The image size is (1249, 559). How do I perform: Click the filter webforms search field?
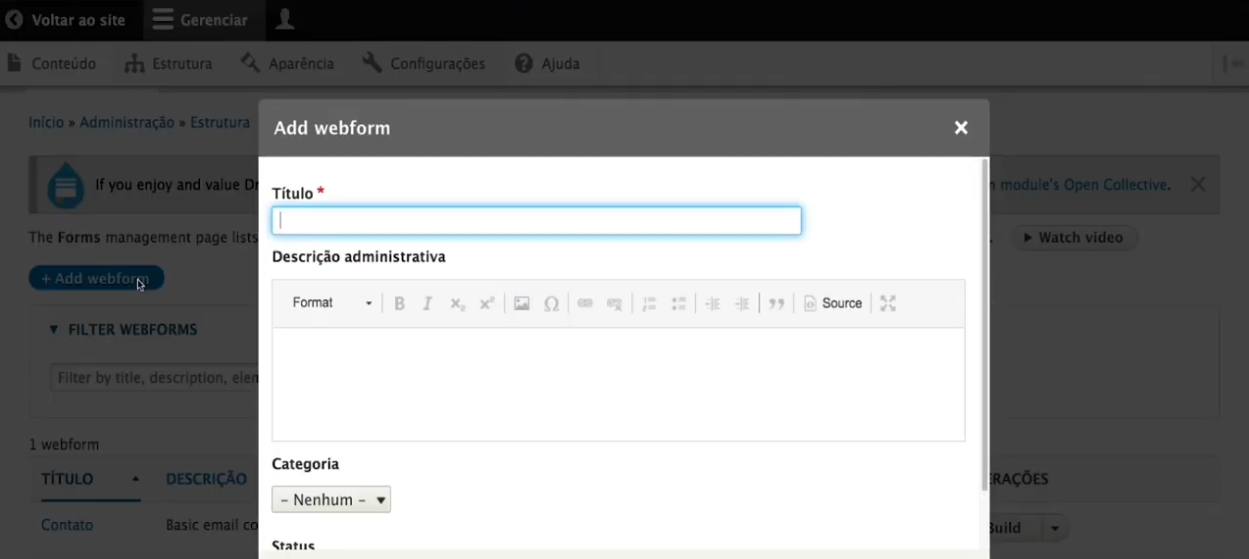coord(155,378)
